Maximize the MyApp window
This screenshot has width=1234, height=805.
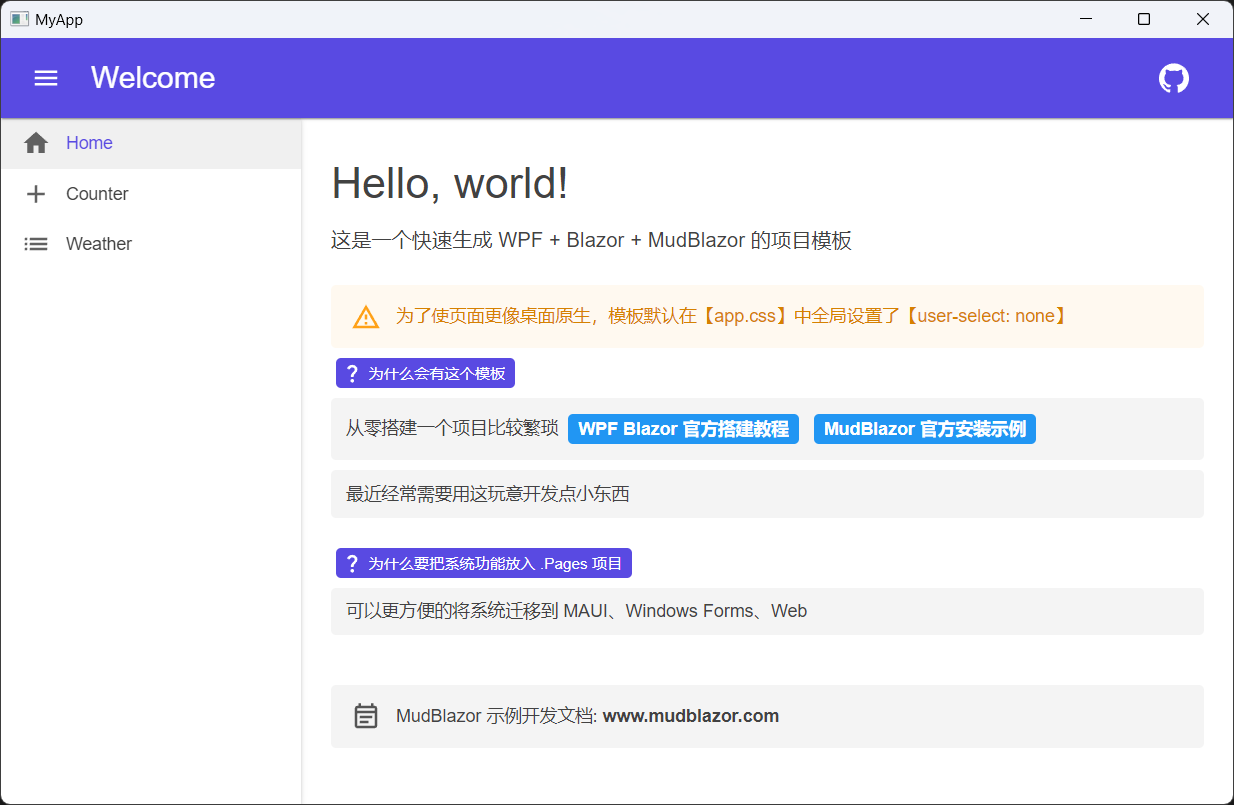pos(1144,19)
